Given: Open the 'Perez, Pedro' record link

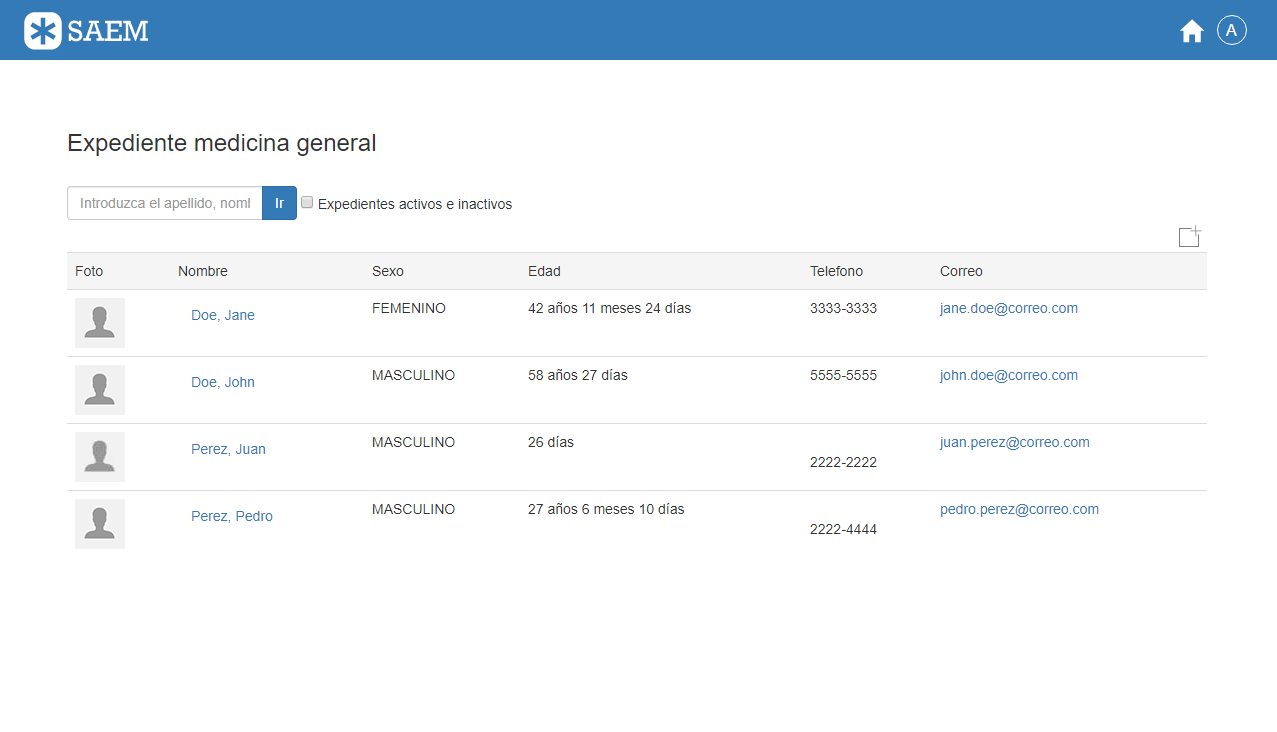Looking at the screenshot, I should 232,516.
